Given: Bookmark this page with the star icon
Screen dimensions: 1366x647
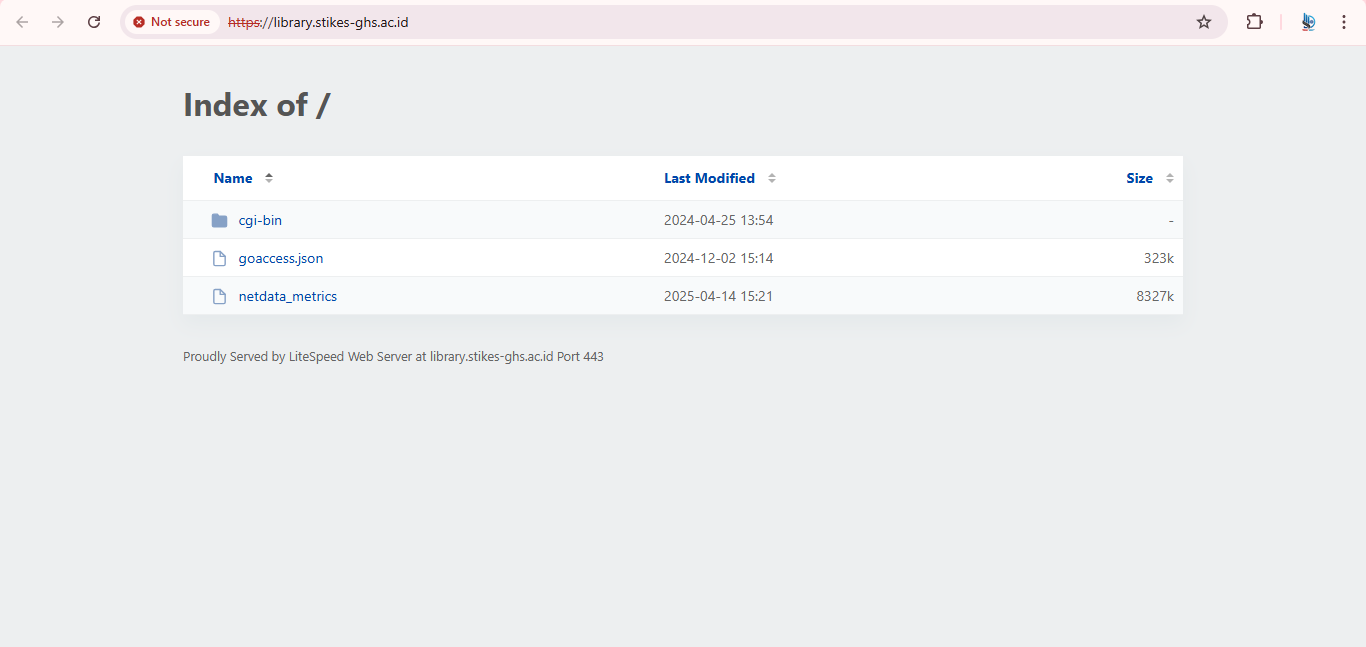Looking at the screenshot, I should [x=1204, y=22].
